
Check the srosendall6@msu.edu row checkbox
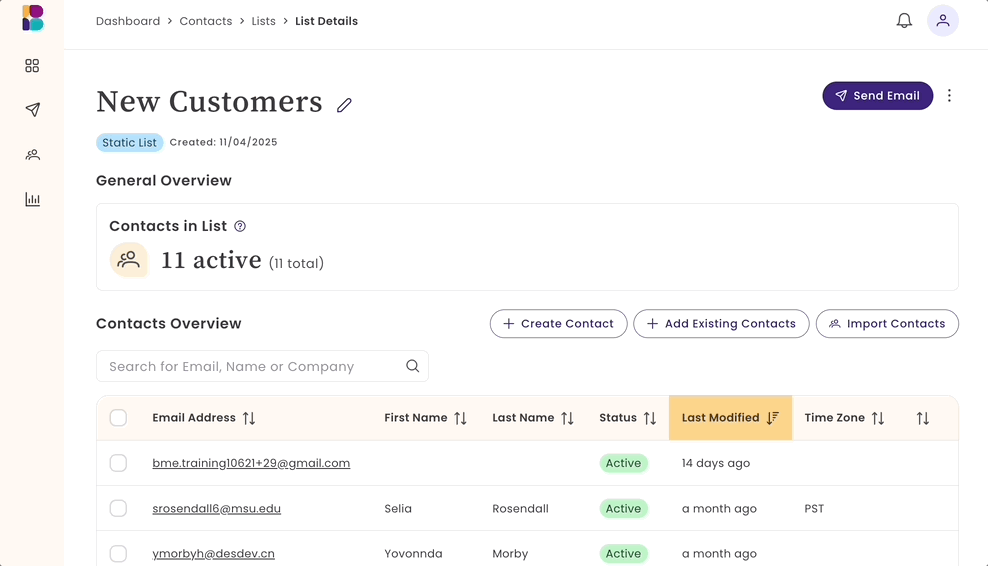click(118, 508)
